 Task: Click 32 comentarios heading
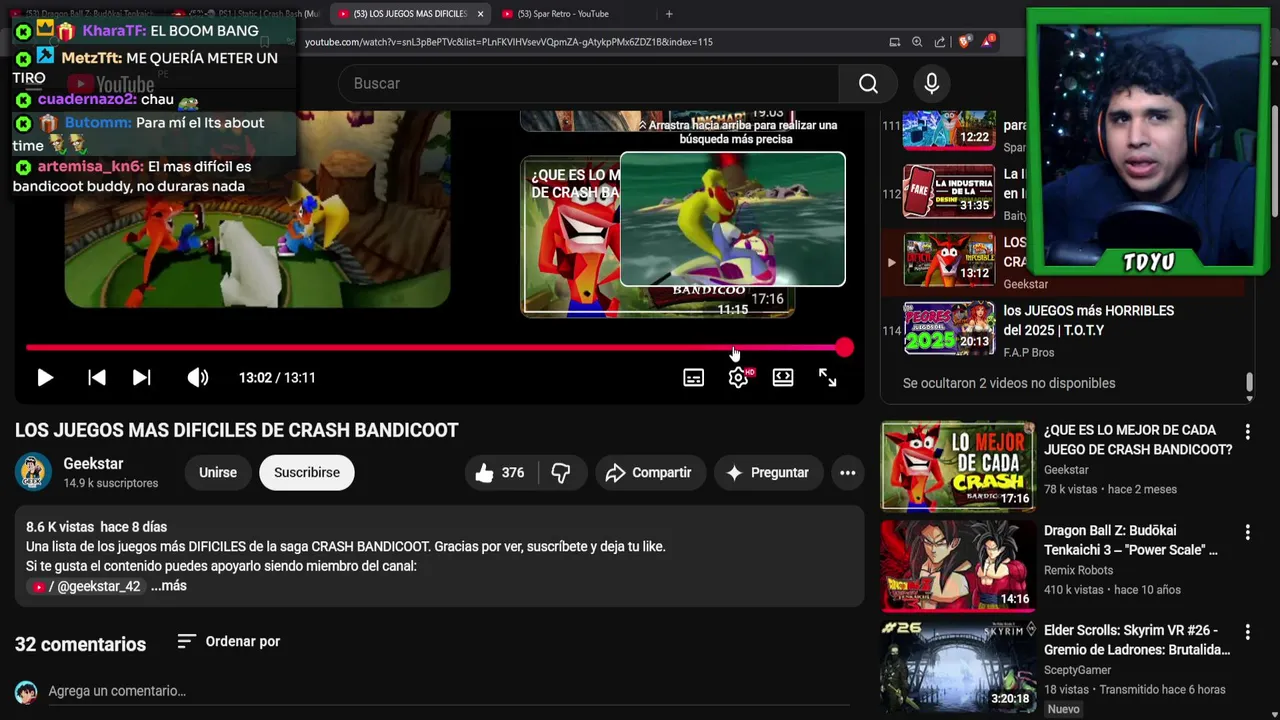point(80,644)
